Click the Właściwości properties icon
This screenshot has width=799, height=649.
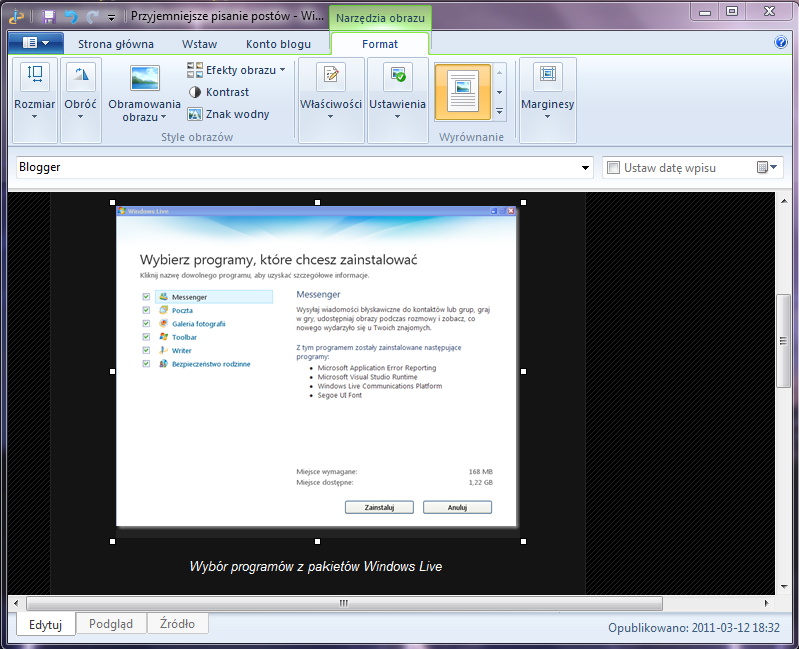point(331,75)
